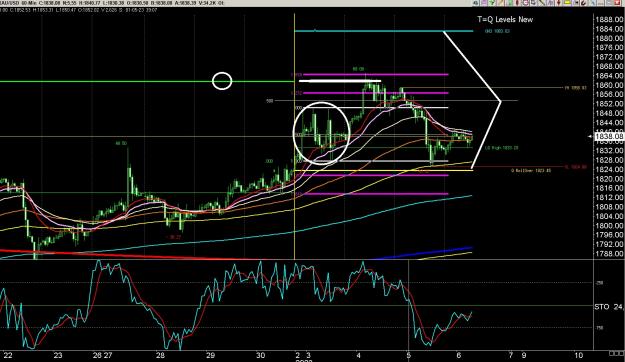
Task: Click date label 22 on time axis
Action: pyautogui.click(x=8, y=355)
